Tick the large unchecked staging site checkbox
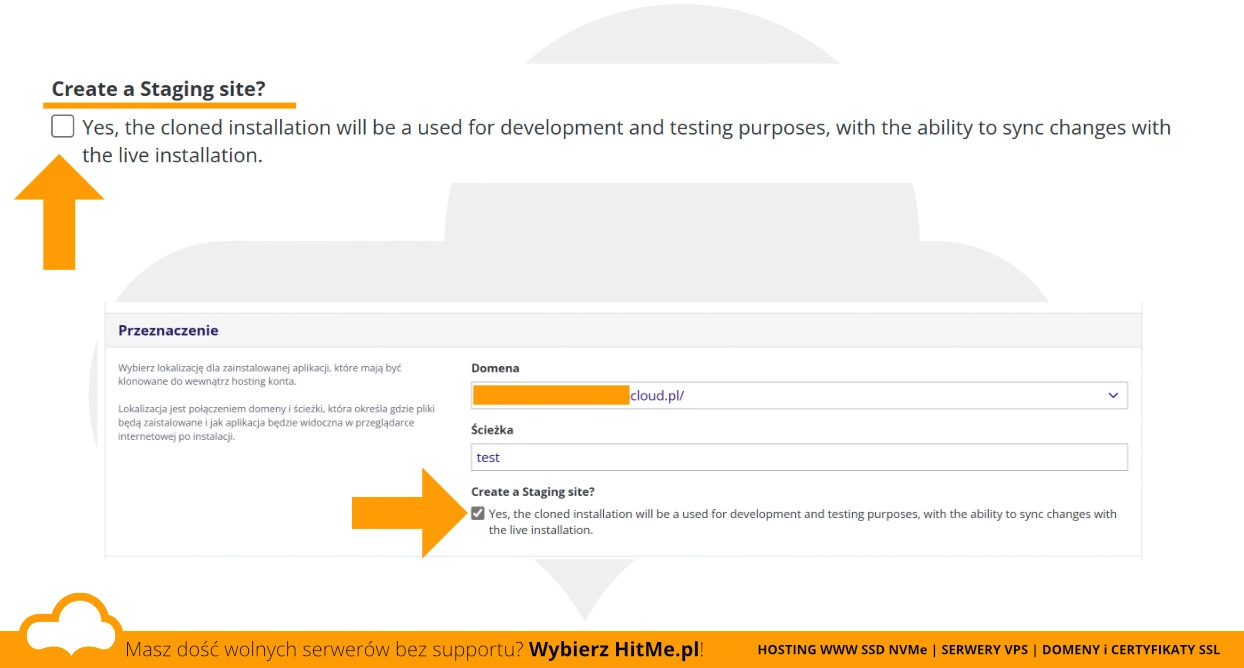 click(x=63, y=126)
